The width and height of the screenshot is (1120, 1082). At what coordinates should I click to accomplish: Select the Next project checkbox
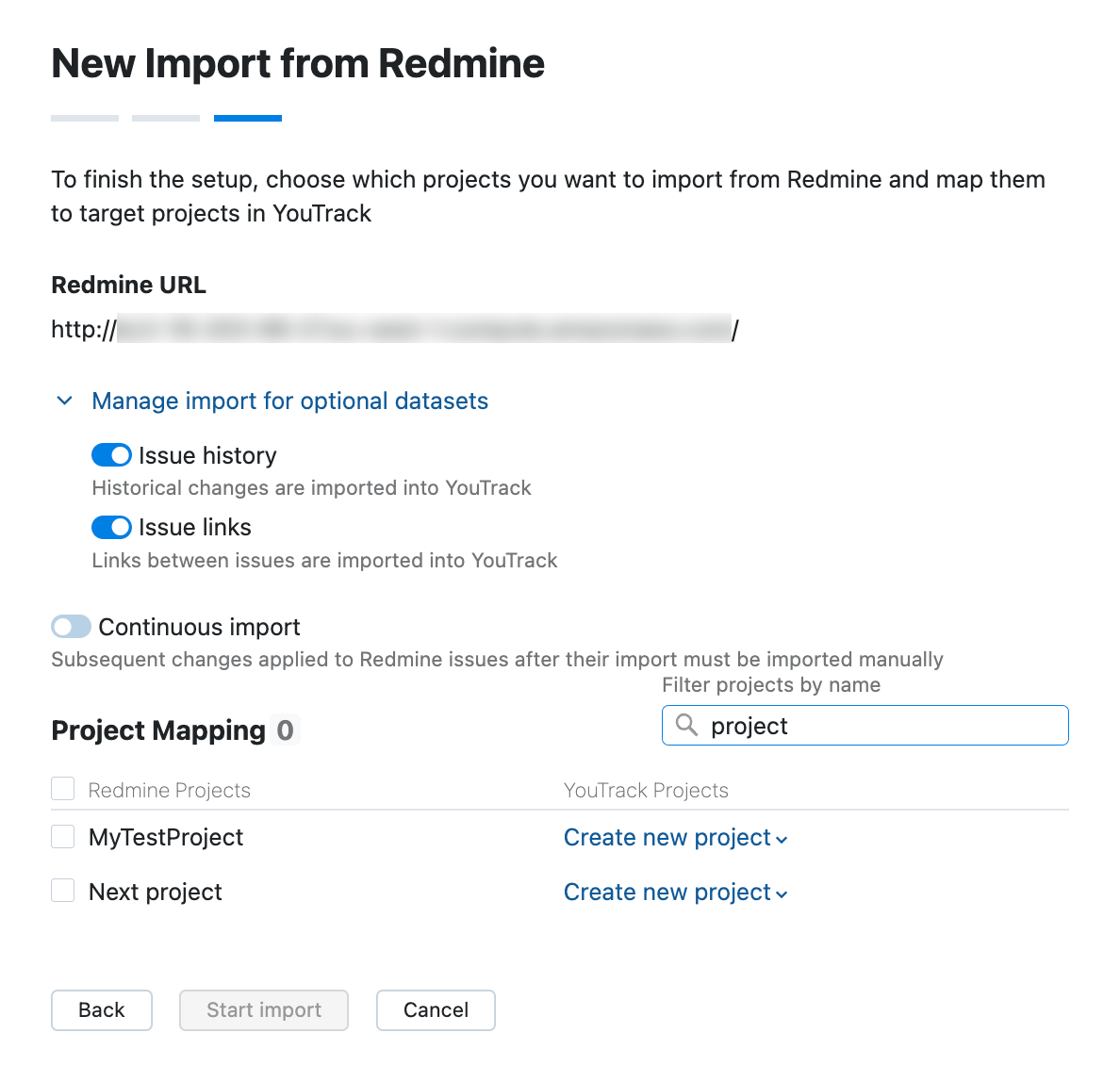(x=61, y=890)
